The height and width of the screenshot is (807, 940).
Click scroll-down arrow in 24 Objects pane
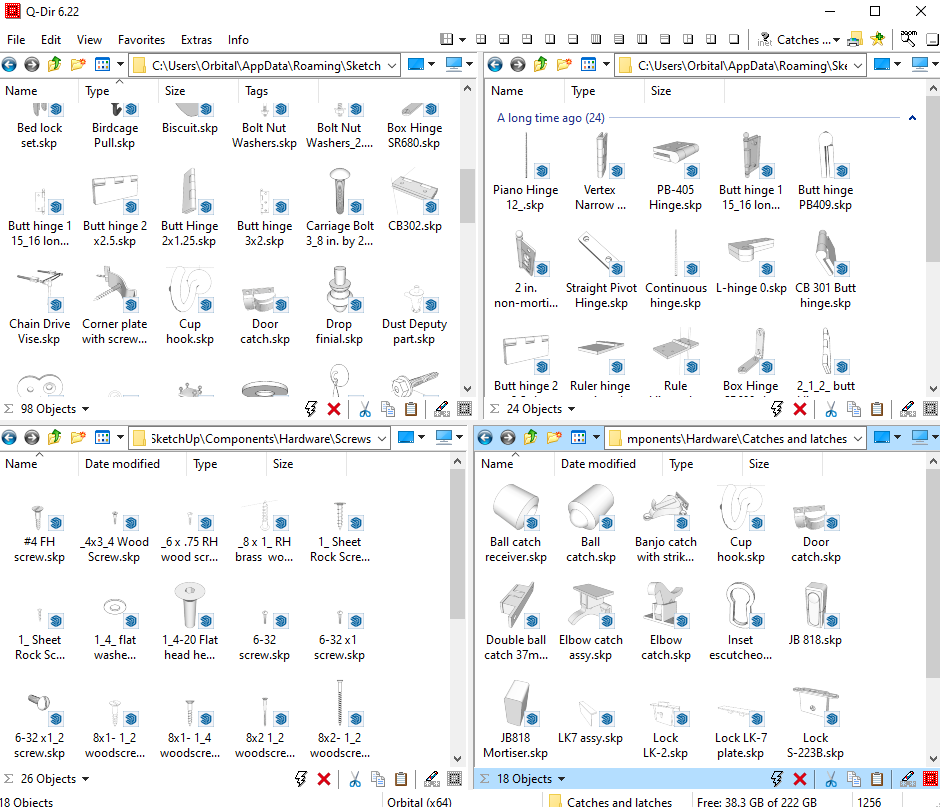pyautogui.click(x=933, y=389)
